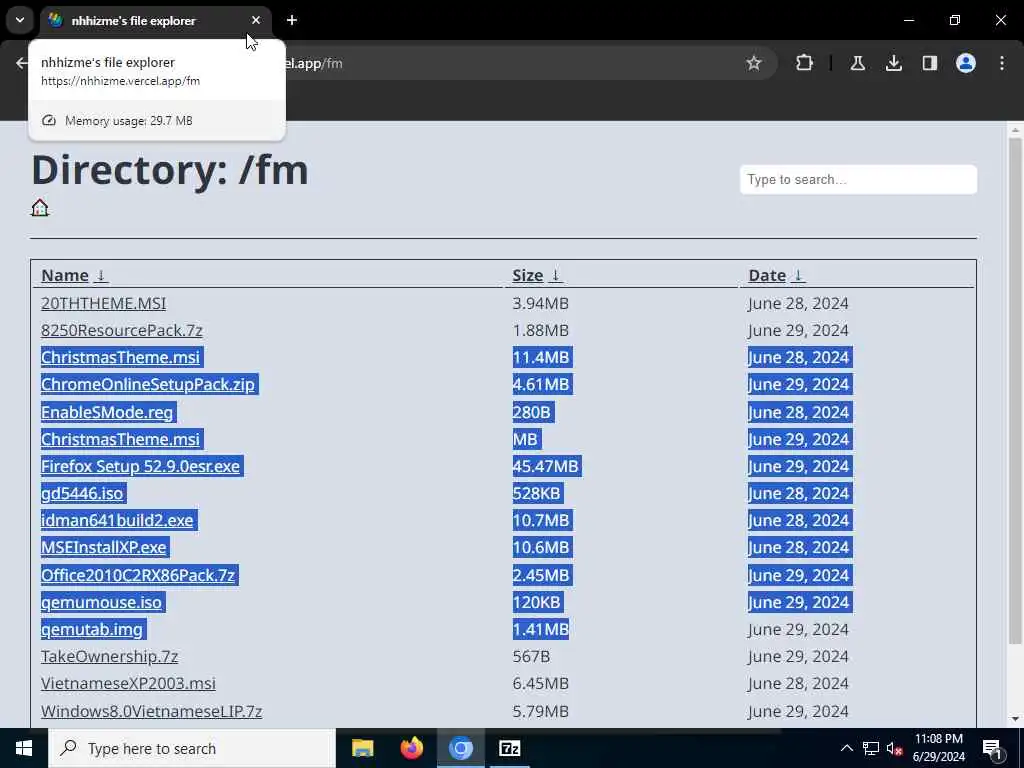Open the Chrome extensions puzzle icon

pos(805,63)
